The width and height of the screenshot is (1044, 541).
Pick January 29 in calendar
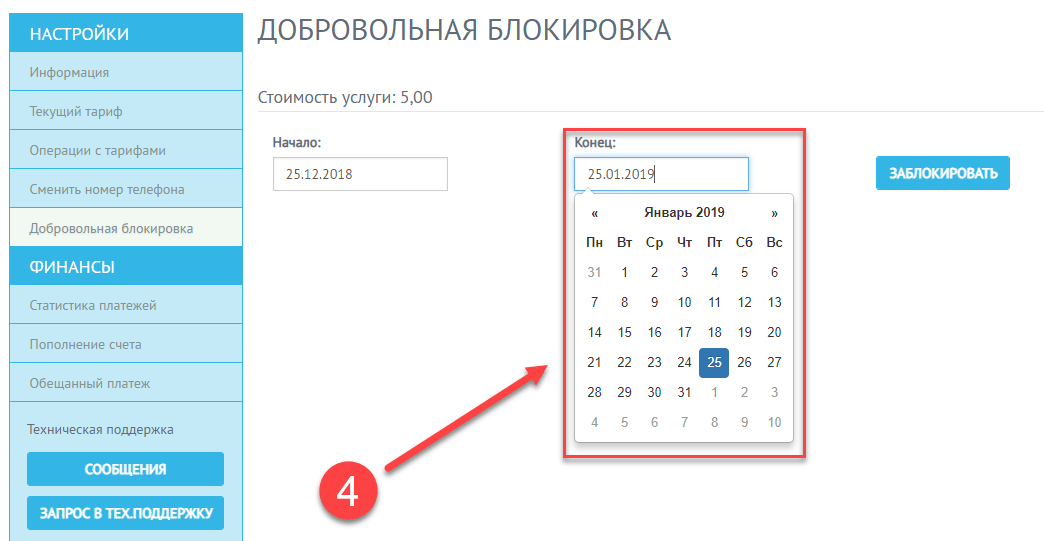625,393
